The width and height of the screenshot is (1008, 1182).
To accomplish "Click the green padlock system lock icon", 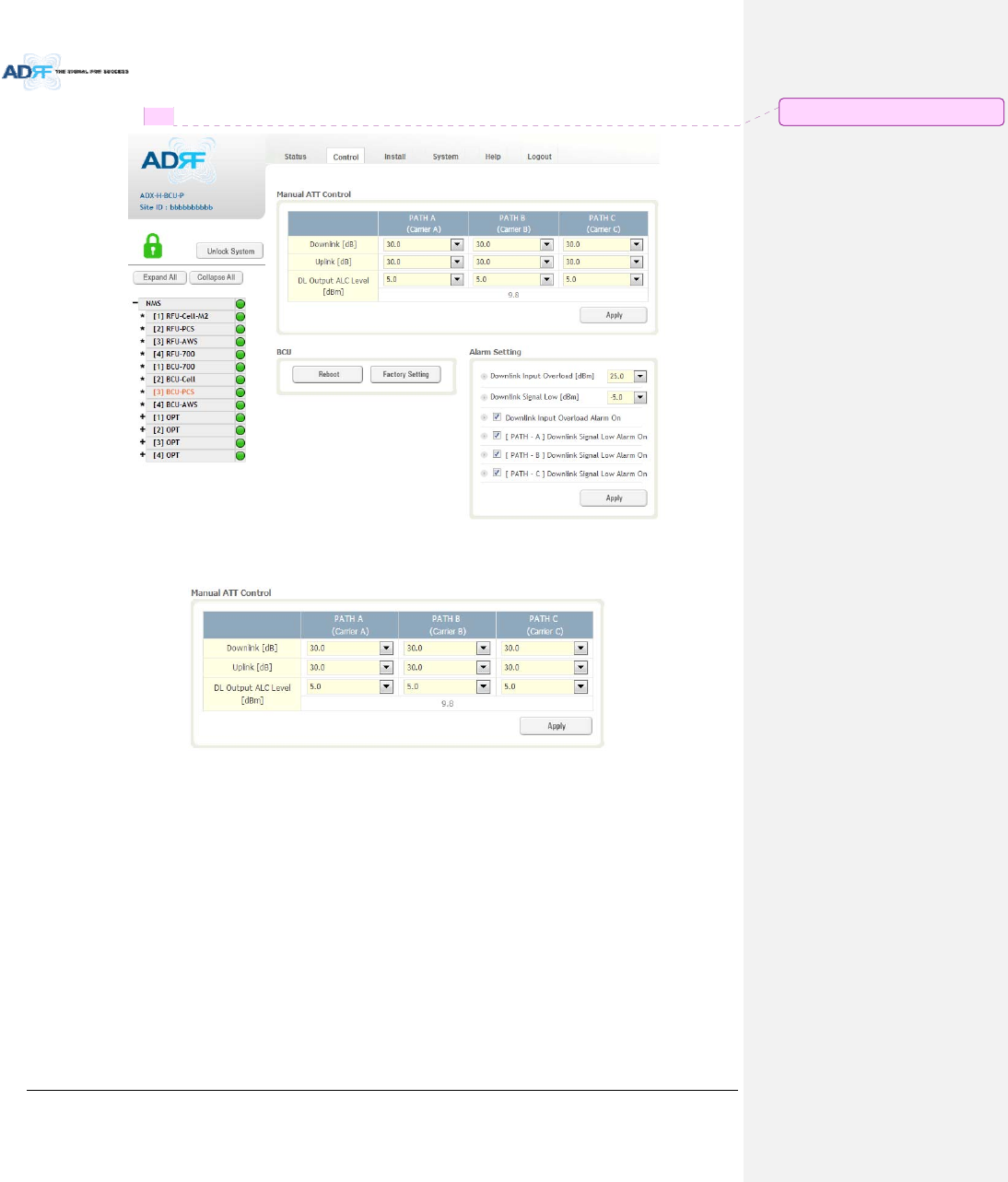I will tap(153, 246).
